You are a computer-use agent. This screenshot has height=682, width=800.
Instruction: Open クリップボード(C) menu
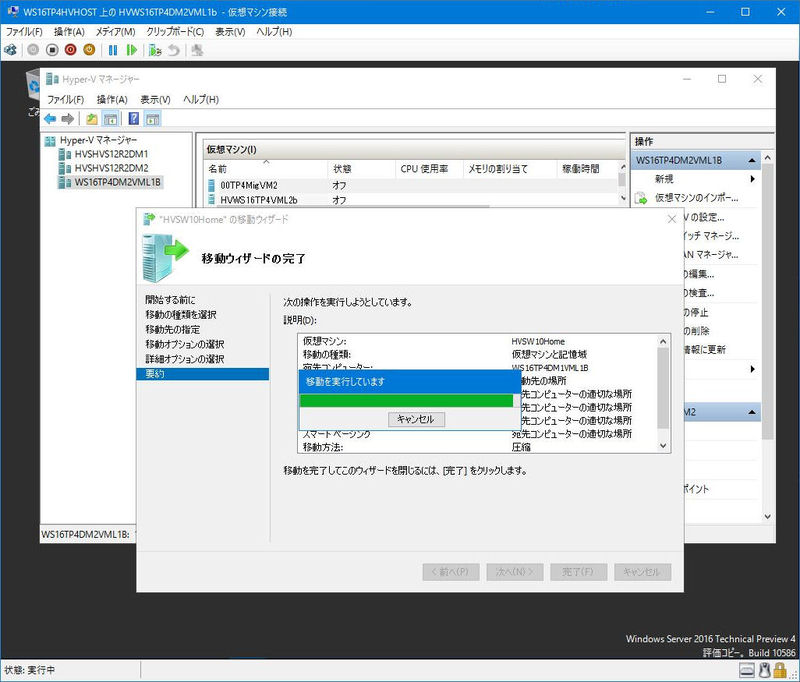pos(175,32)
